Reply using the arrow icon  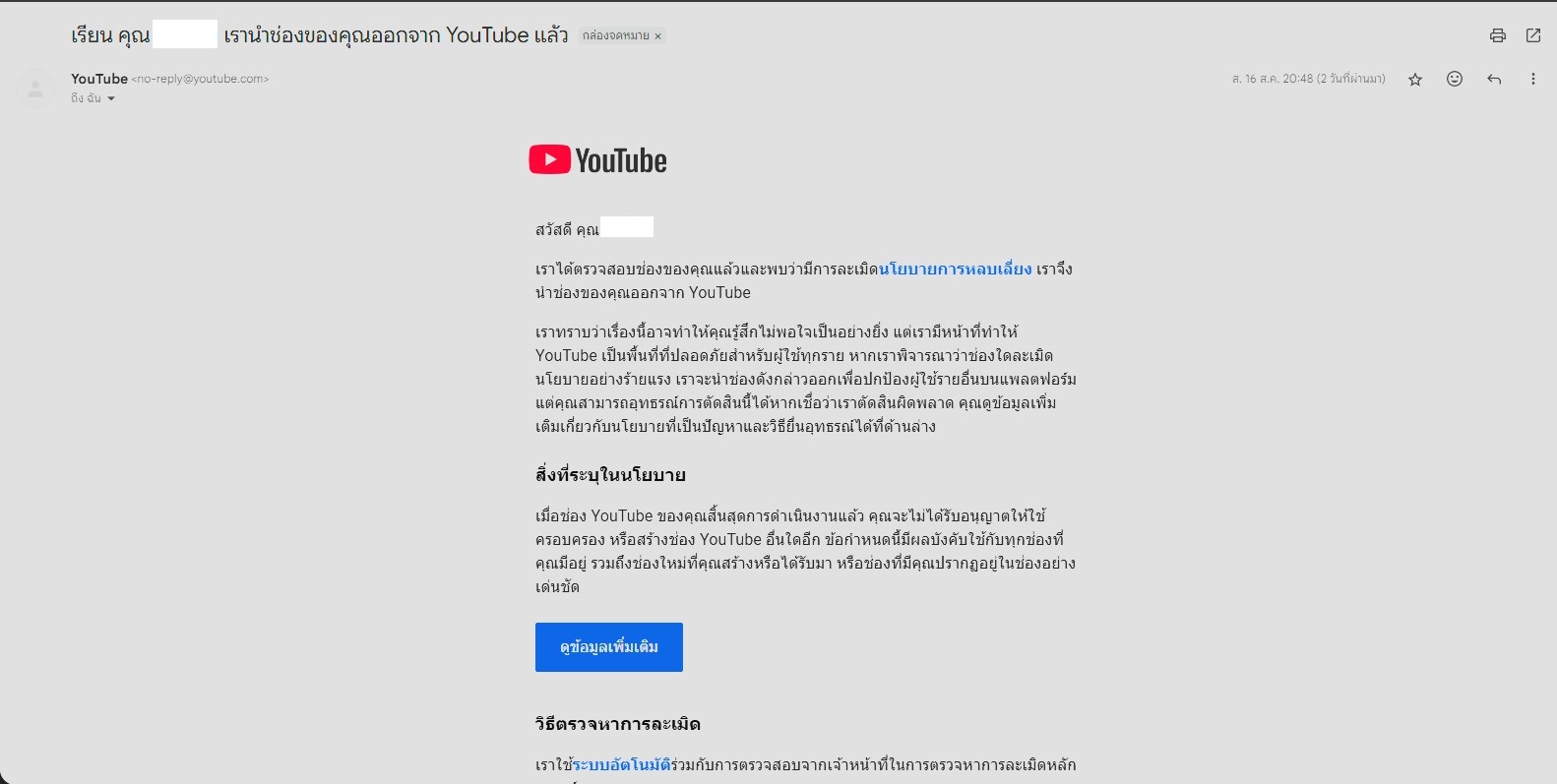tap(1494, 79)
